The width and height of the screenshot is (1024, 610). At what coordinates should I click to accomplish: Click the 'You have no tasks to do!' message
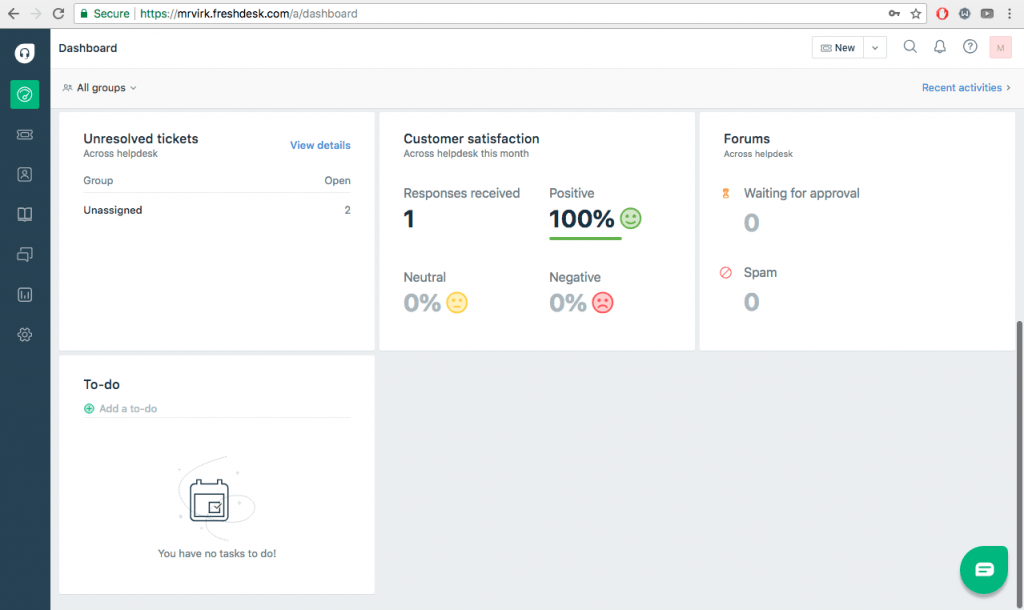(x=217, y=553)
